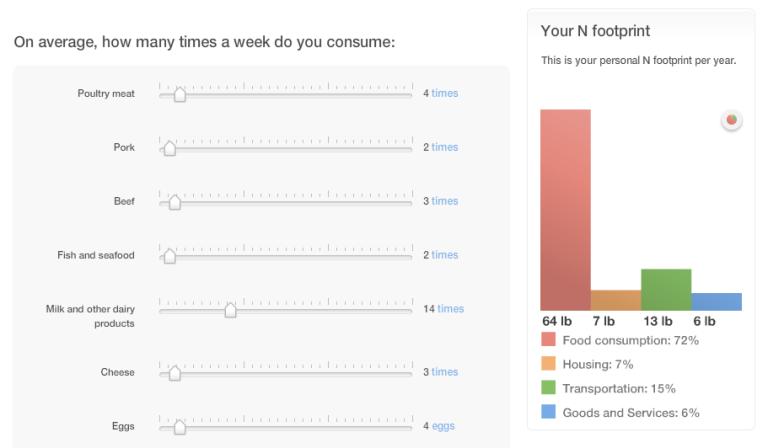Screen dimensions: 768x448
Task: Click the Goods and Services legend swatch
Action: coord(548,412)
